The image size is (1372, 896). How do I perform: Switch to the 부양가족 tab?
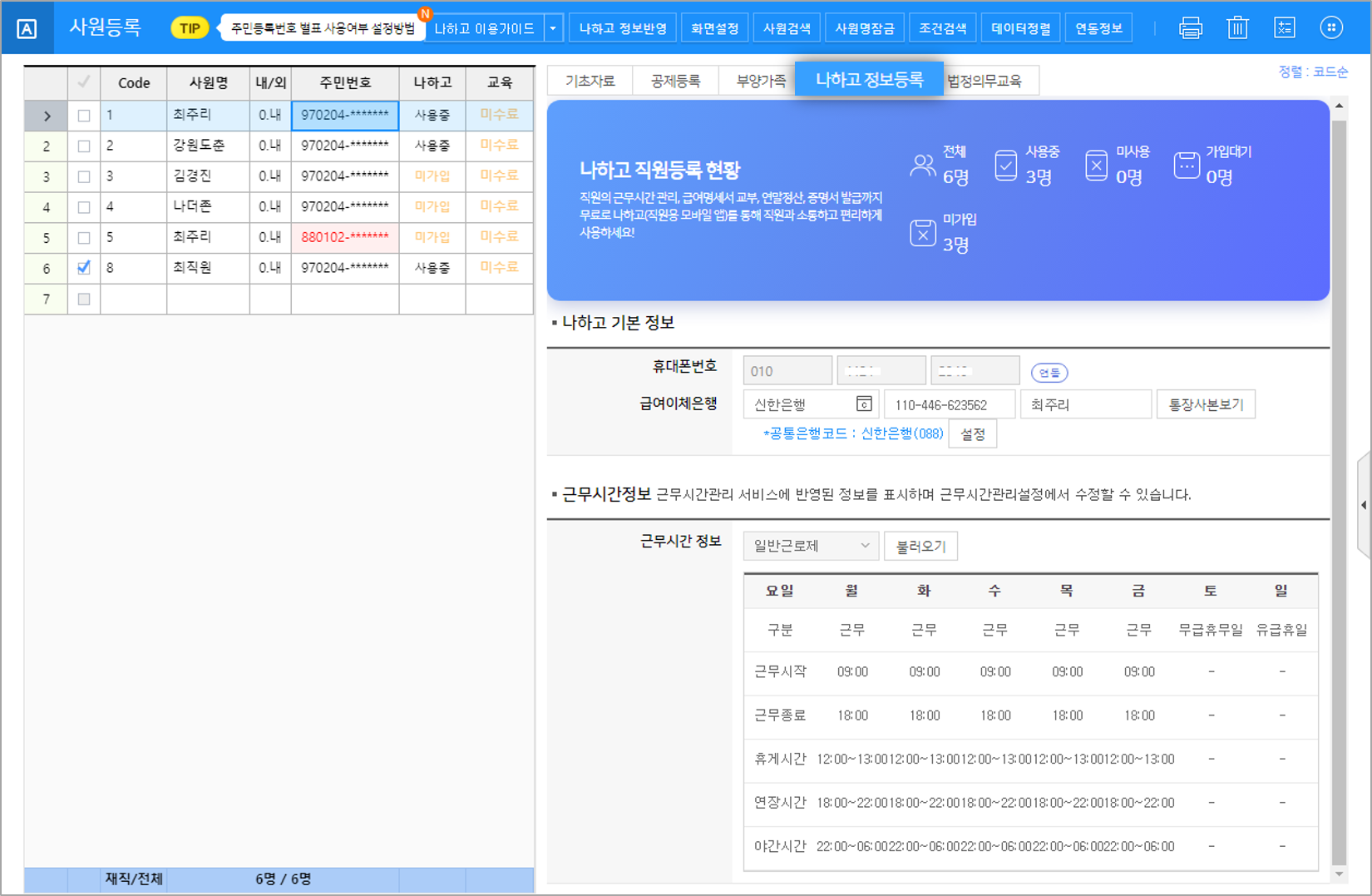pyautogui.click(x=758, y=81)
